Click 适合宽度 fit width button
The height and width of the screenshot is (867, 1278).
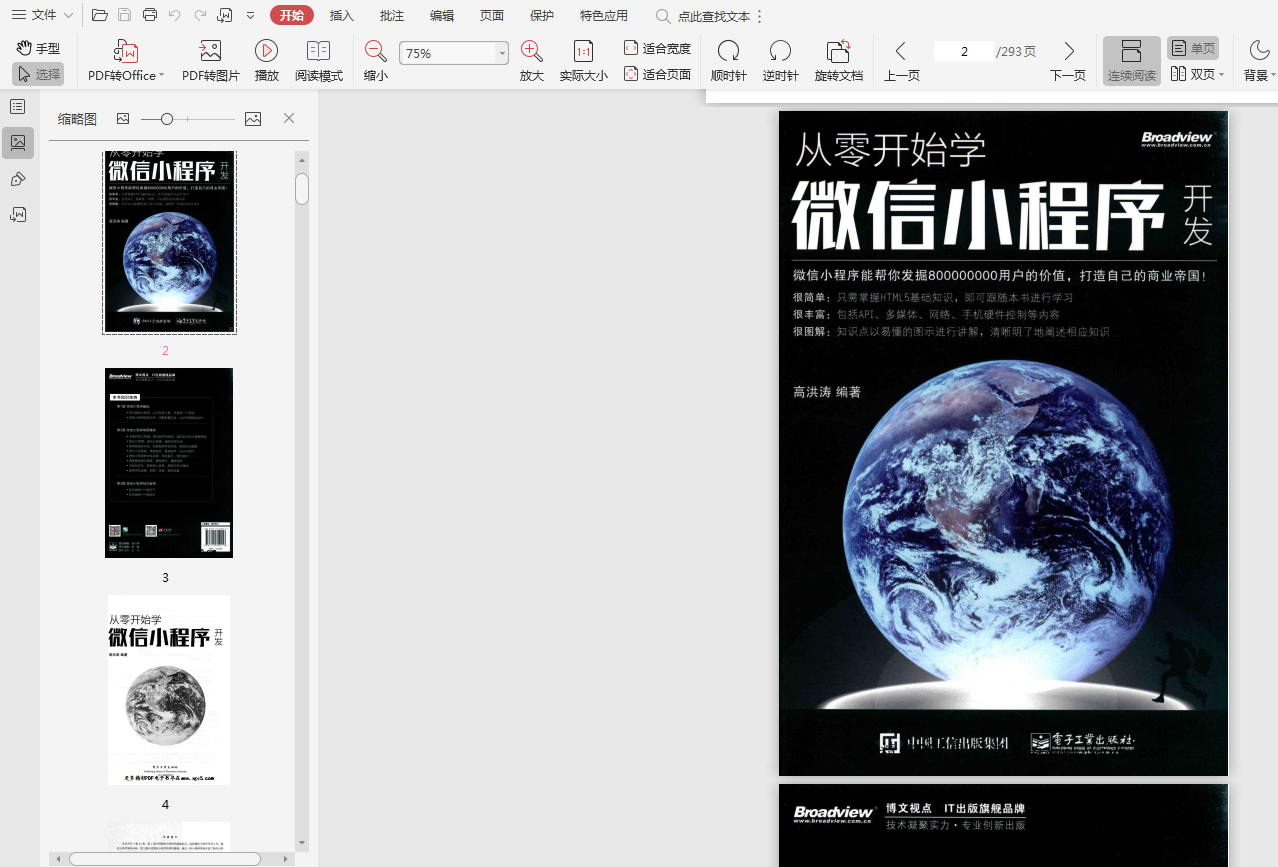(x=657, y=48)
